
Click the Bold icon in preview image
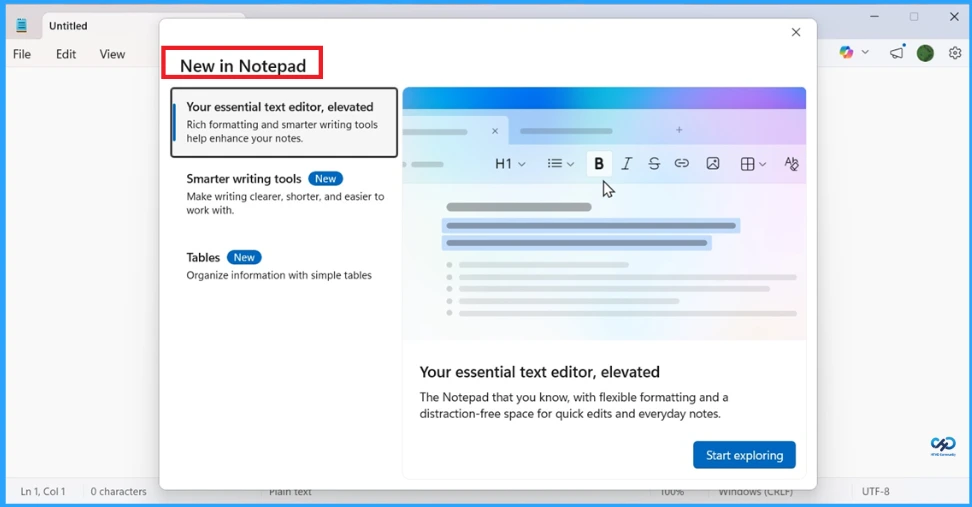599,164
